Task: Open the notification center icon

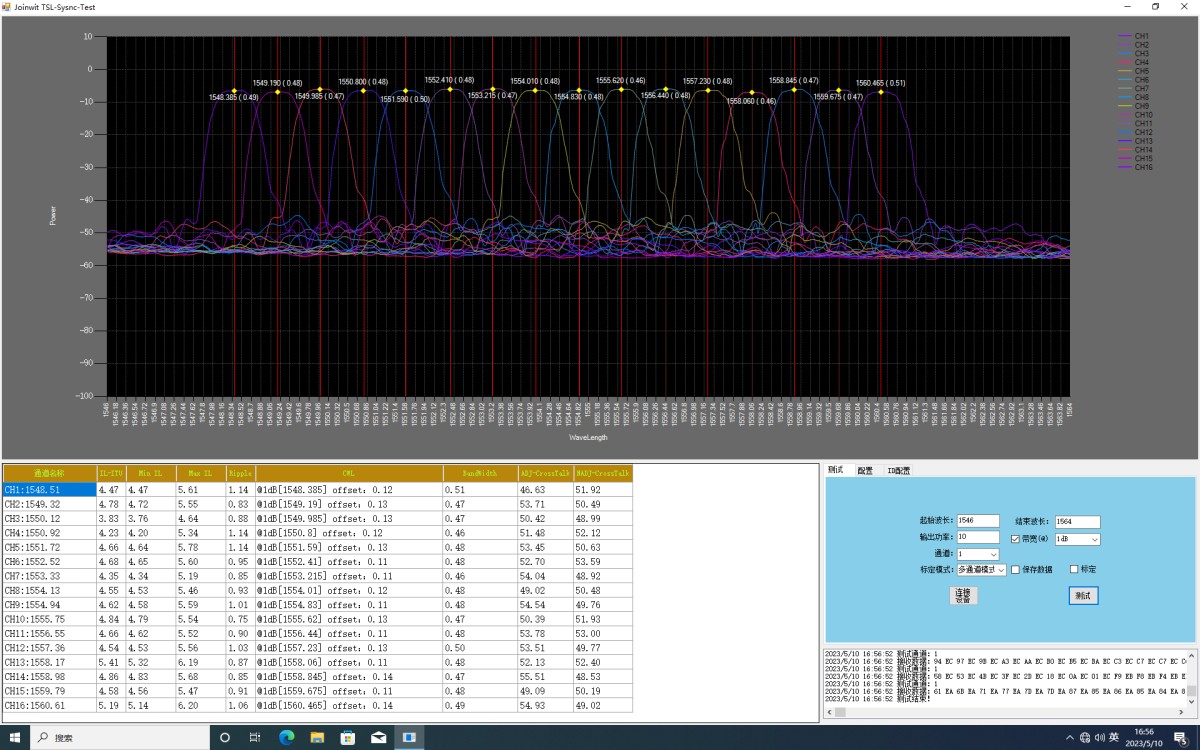Action: 1180,737
